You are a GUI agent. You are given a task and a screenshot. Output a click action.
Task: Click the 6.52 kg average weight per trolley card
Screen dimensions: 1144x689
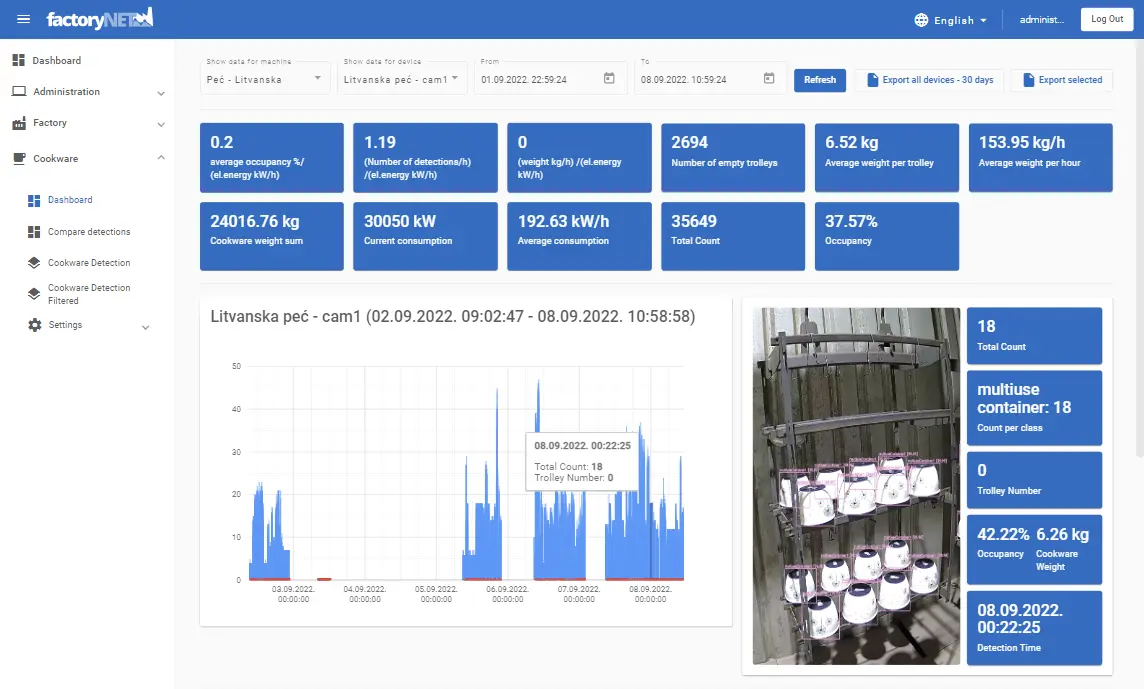click(886, 158)
